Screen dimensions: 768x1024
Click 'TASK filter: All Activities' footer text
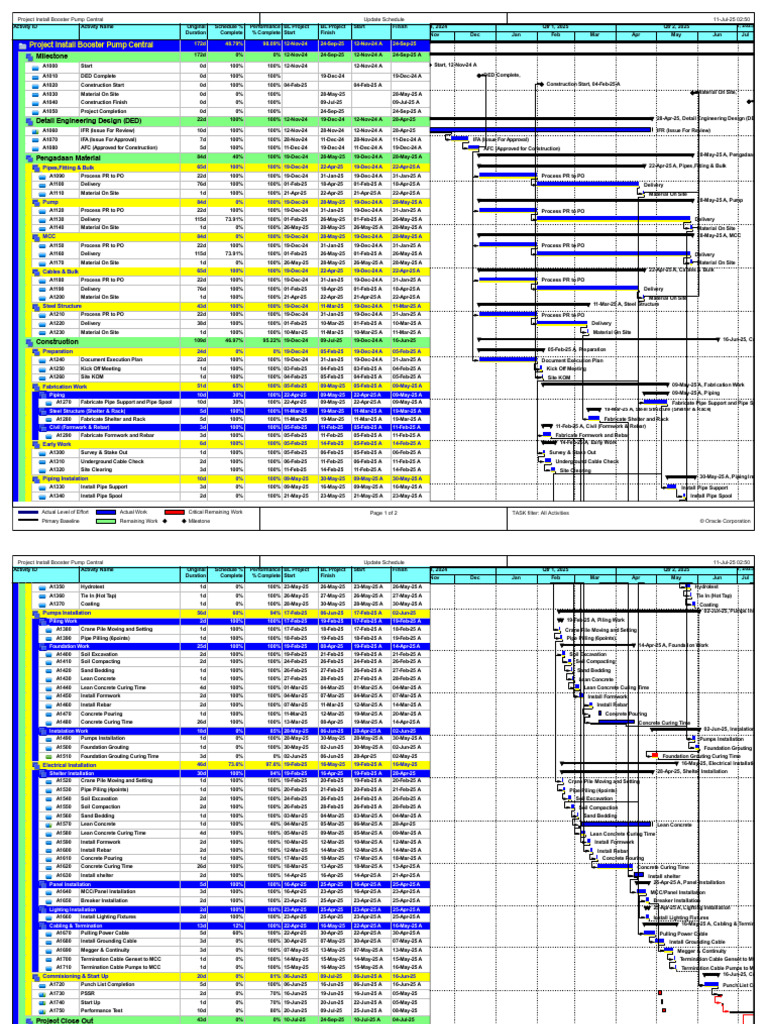tap(541, 513)
